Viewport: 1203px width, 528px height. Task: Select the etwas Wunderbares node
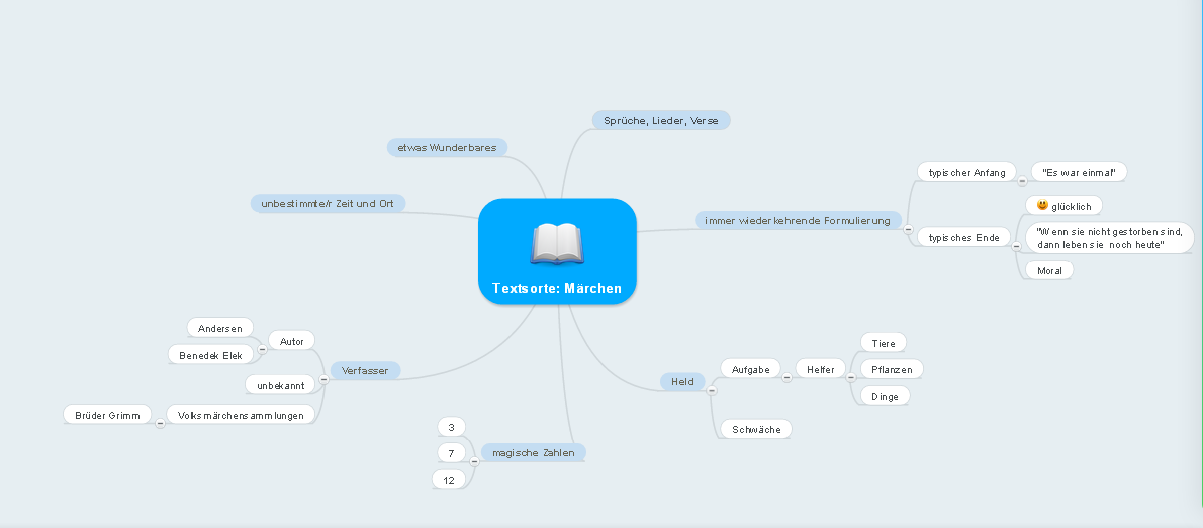[447, 147]
